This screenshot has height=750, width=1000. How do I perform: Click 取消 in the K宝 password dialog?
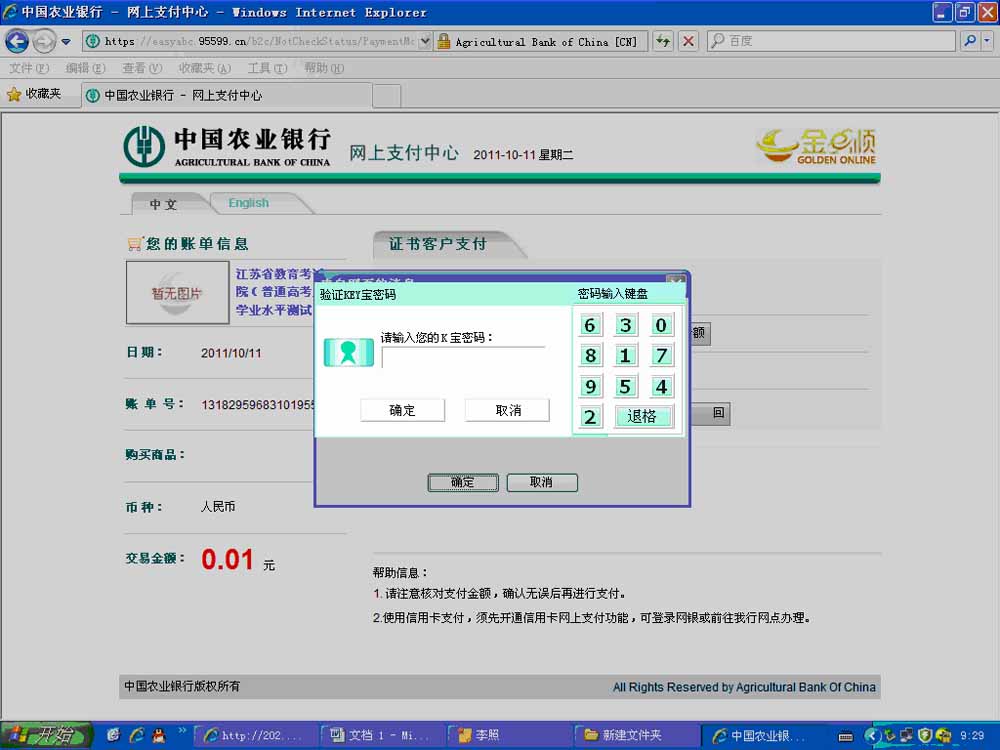point(507,410)
